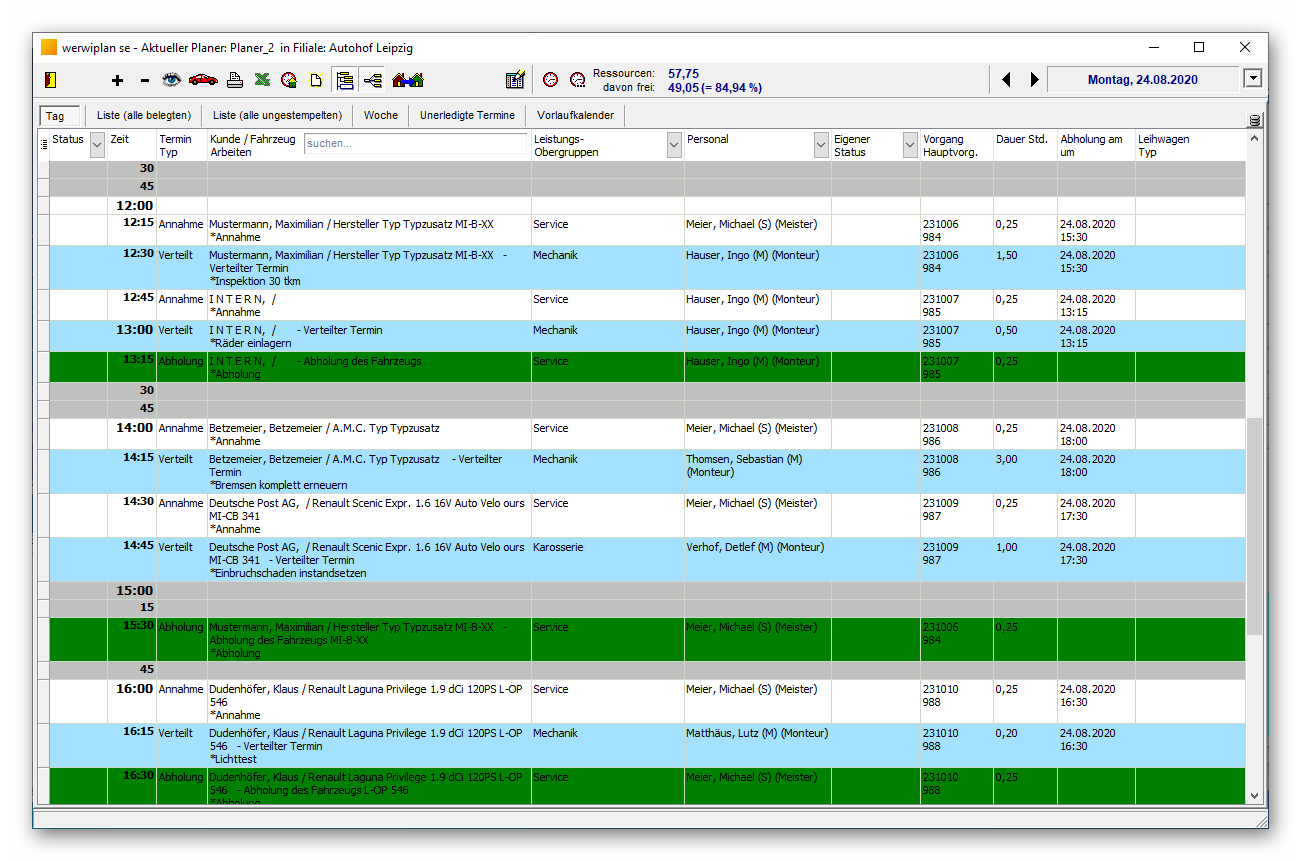Click the house transfer icon in toolbar

408,80
